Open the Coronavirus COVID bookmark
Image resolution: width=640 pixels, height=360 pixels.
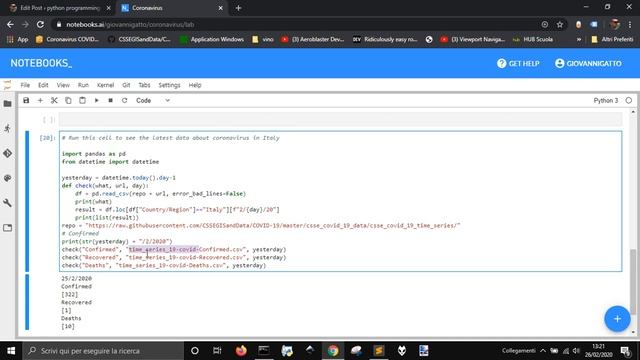[67, 39]
